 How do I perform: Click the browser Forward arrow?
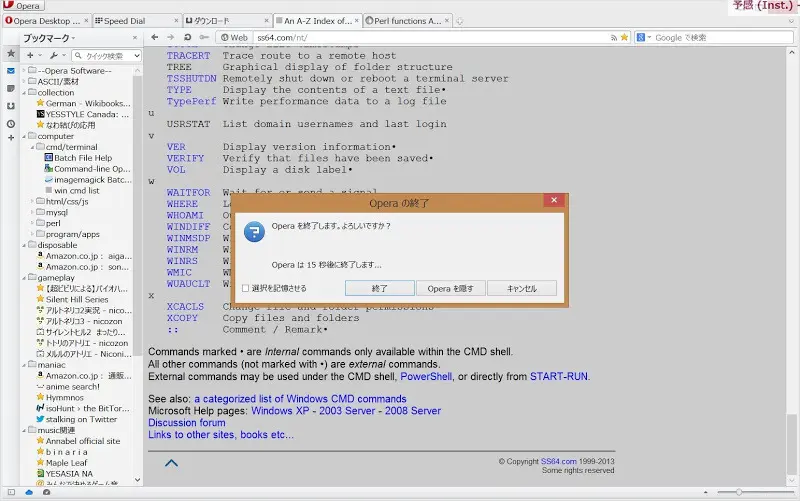pos(170,37)
